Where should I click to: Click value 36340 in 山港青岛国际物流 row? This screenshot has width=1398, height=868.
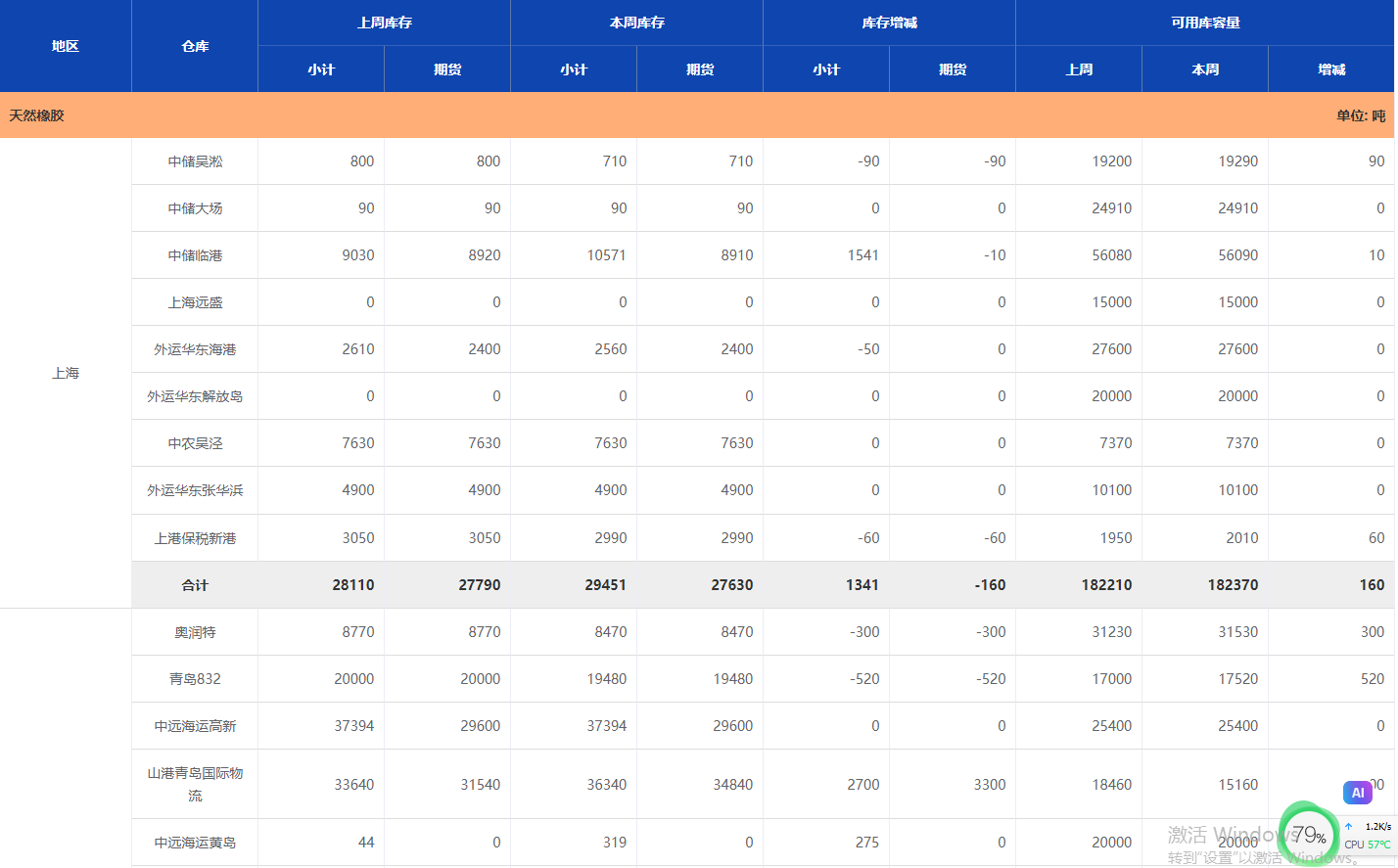606,785
